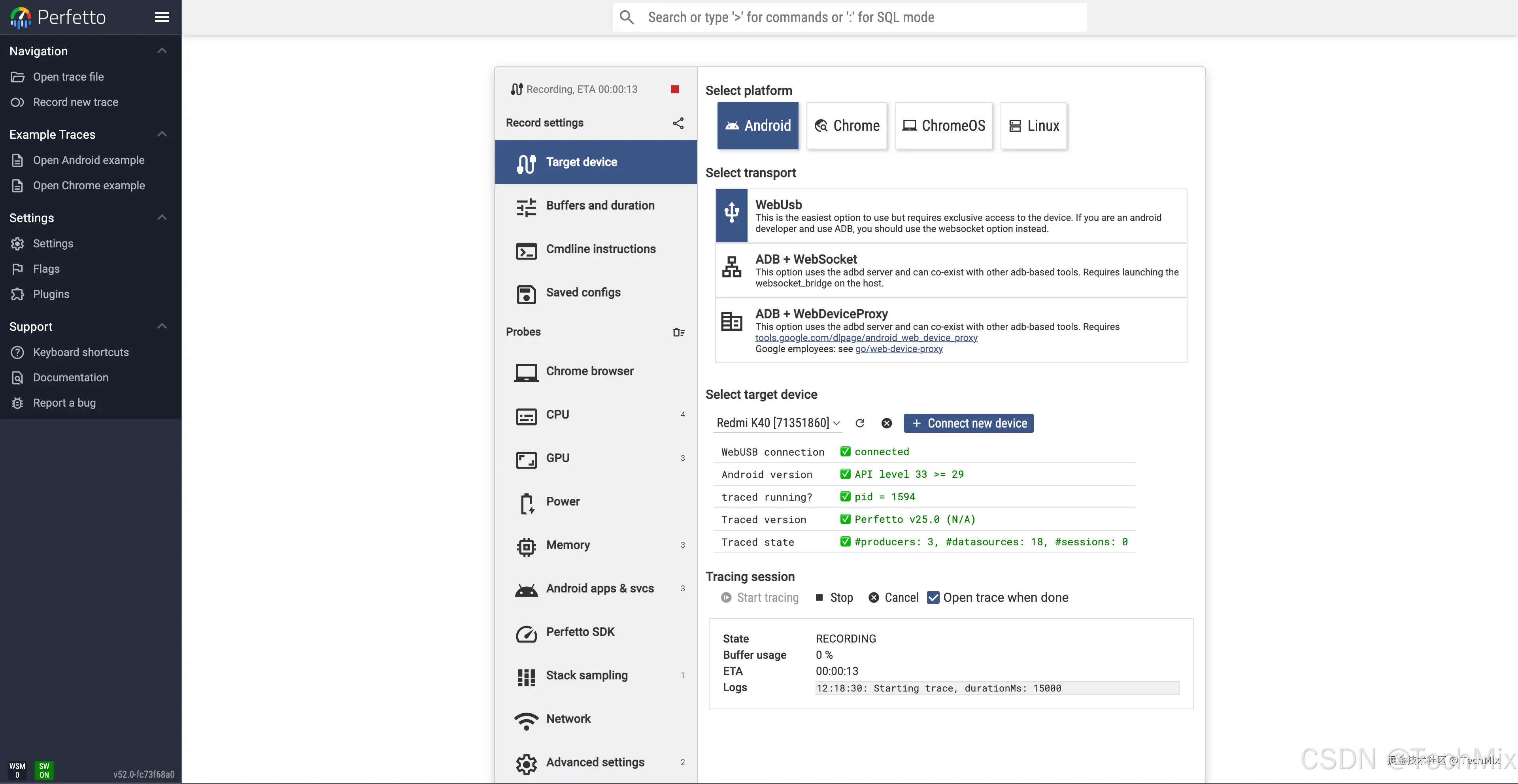Collapse the Navigation sidebar section

162,51
